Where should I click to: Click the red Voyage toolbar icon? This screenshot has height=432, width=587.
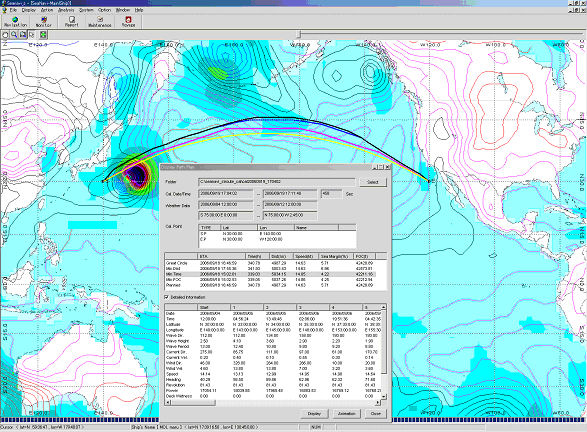(128, 21)
